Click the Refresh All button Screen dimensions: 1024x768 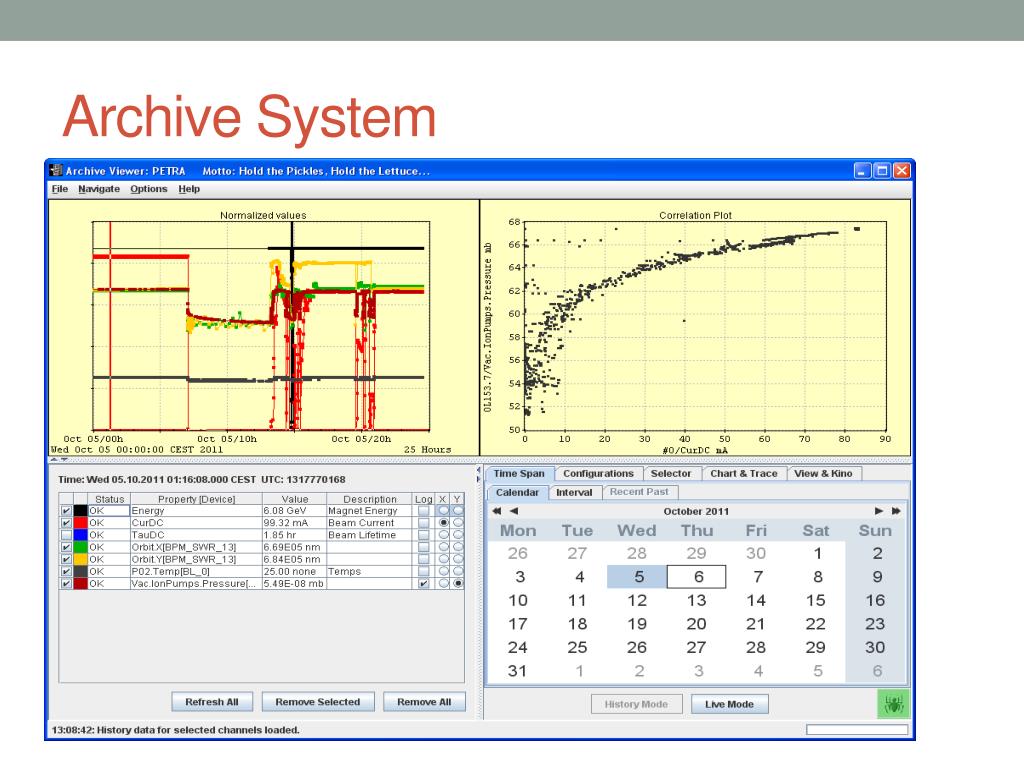click(x=212, y=702)
